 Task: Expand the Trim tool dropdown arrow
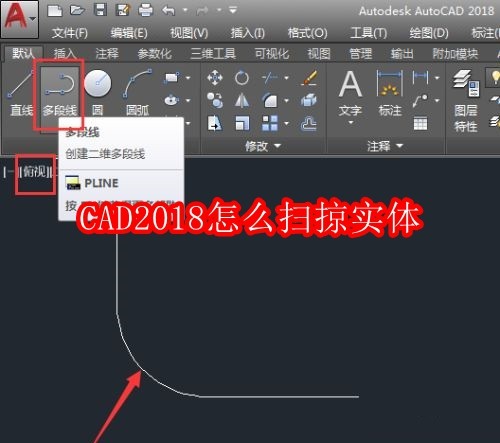pos(286,78)
